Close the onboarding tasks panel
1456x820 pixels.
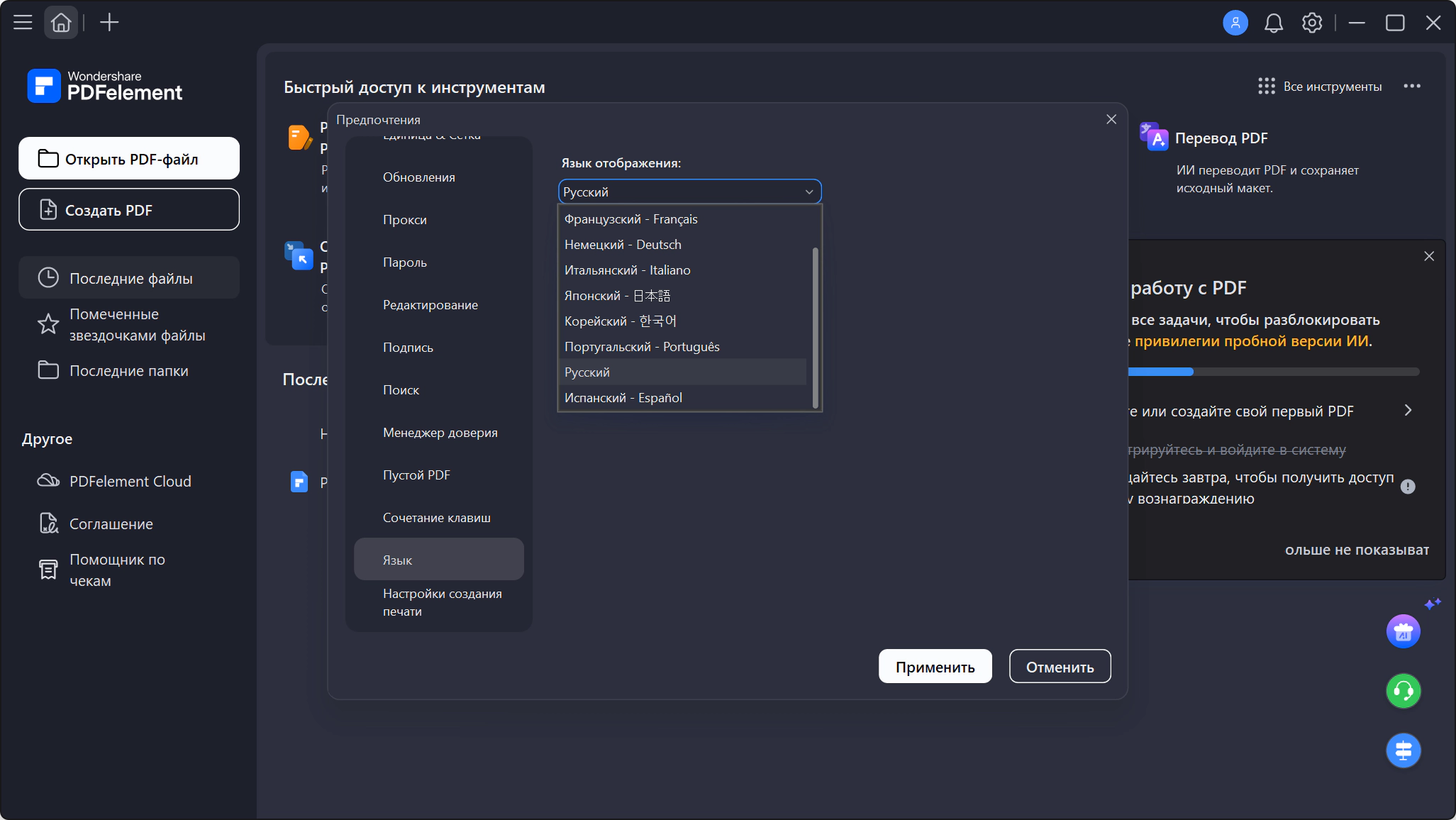(x=1429, y=256)
